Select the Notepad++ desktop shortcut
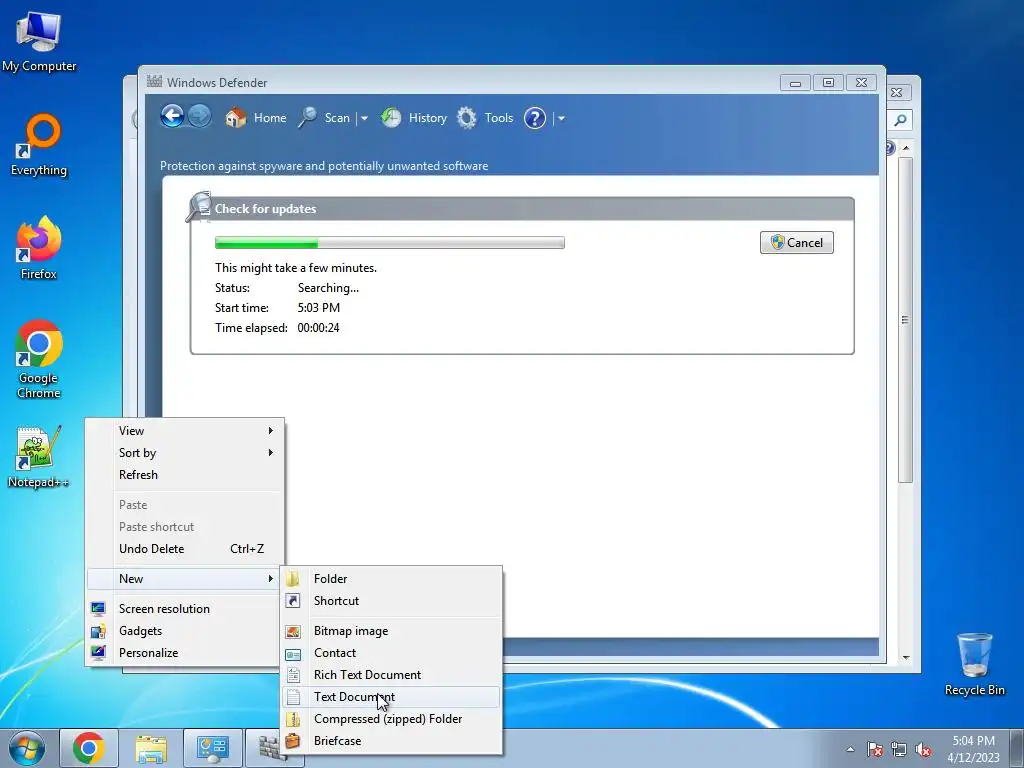 click(x=38, y=456)
